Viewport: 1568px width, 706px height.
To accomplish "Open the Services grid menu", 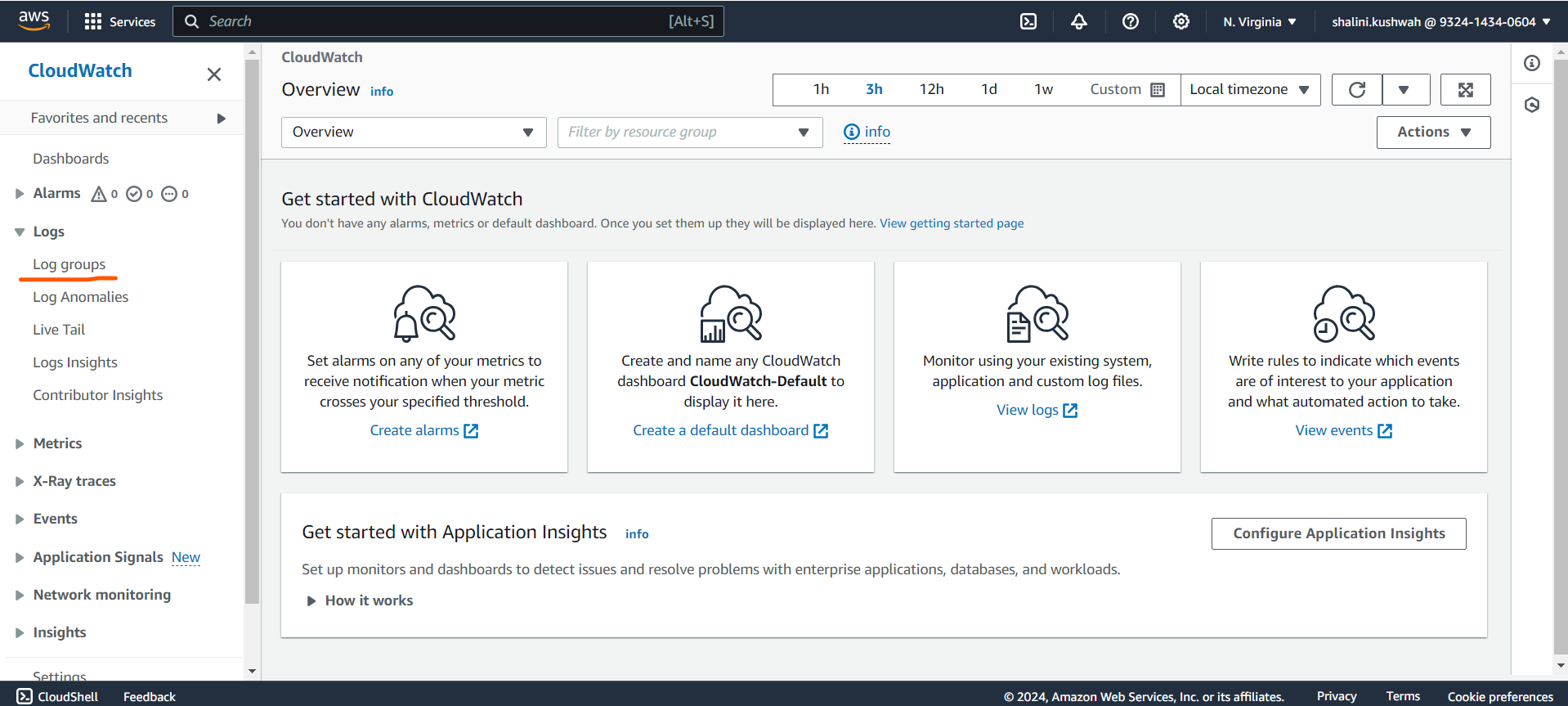I will tap(119, 21).
